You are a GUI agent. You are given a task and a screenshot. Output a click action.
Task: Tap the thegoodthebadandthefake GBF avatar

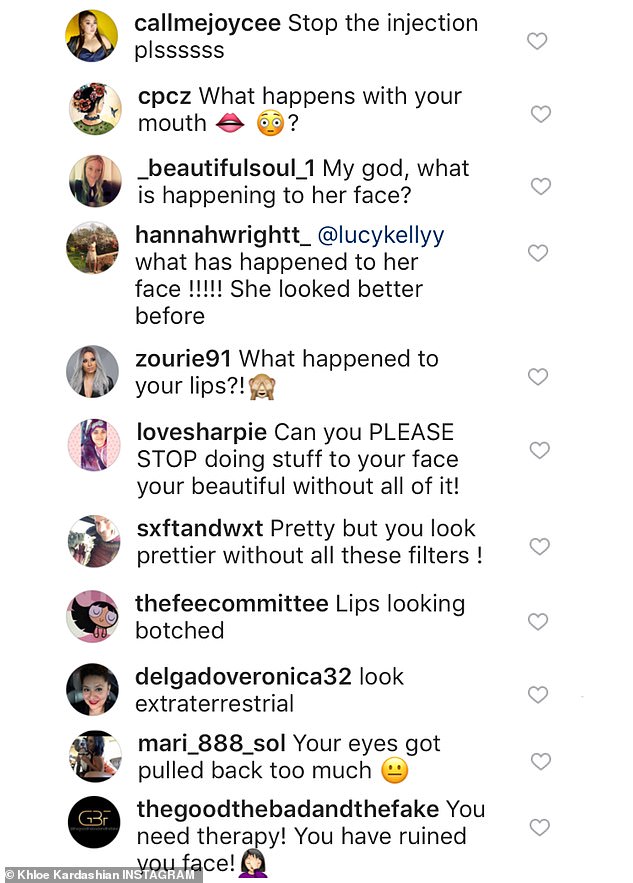click(x=94, y=821)
